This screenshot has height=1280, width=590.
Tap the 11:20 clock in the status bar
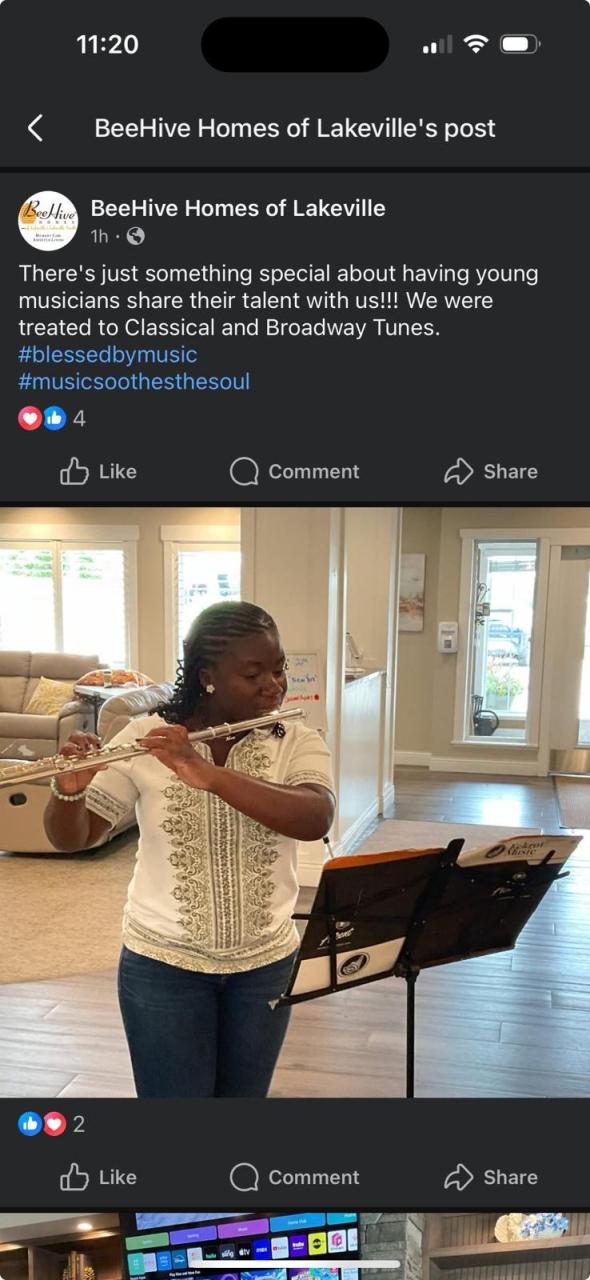107,44
